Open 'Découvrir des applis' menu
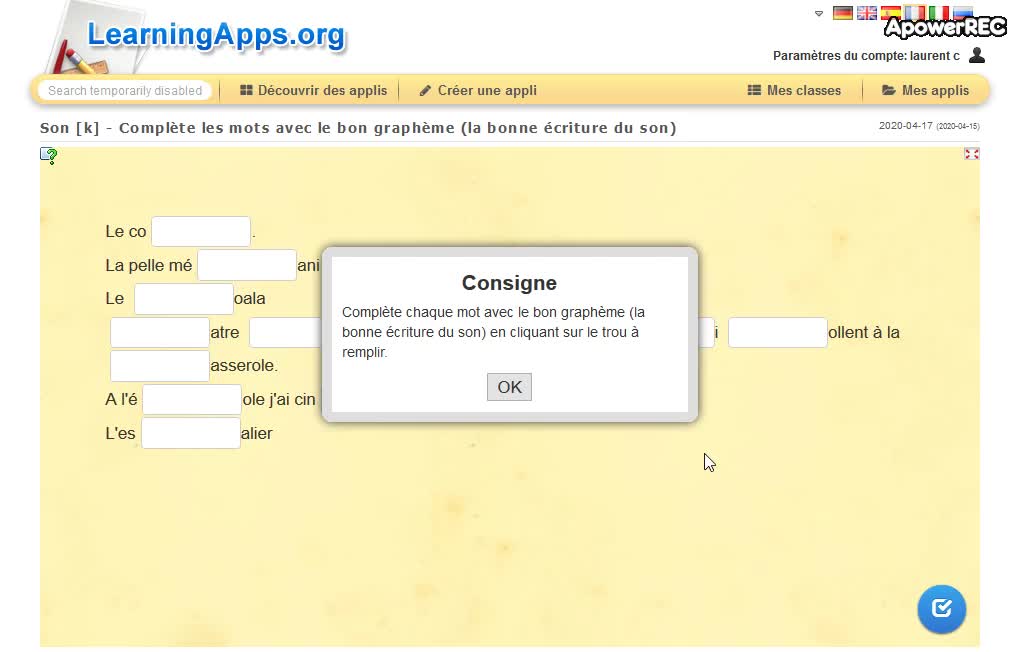This screenshot has height=652, width=1022. click(313, 90)
